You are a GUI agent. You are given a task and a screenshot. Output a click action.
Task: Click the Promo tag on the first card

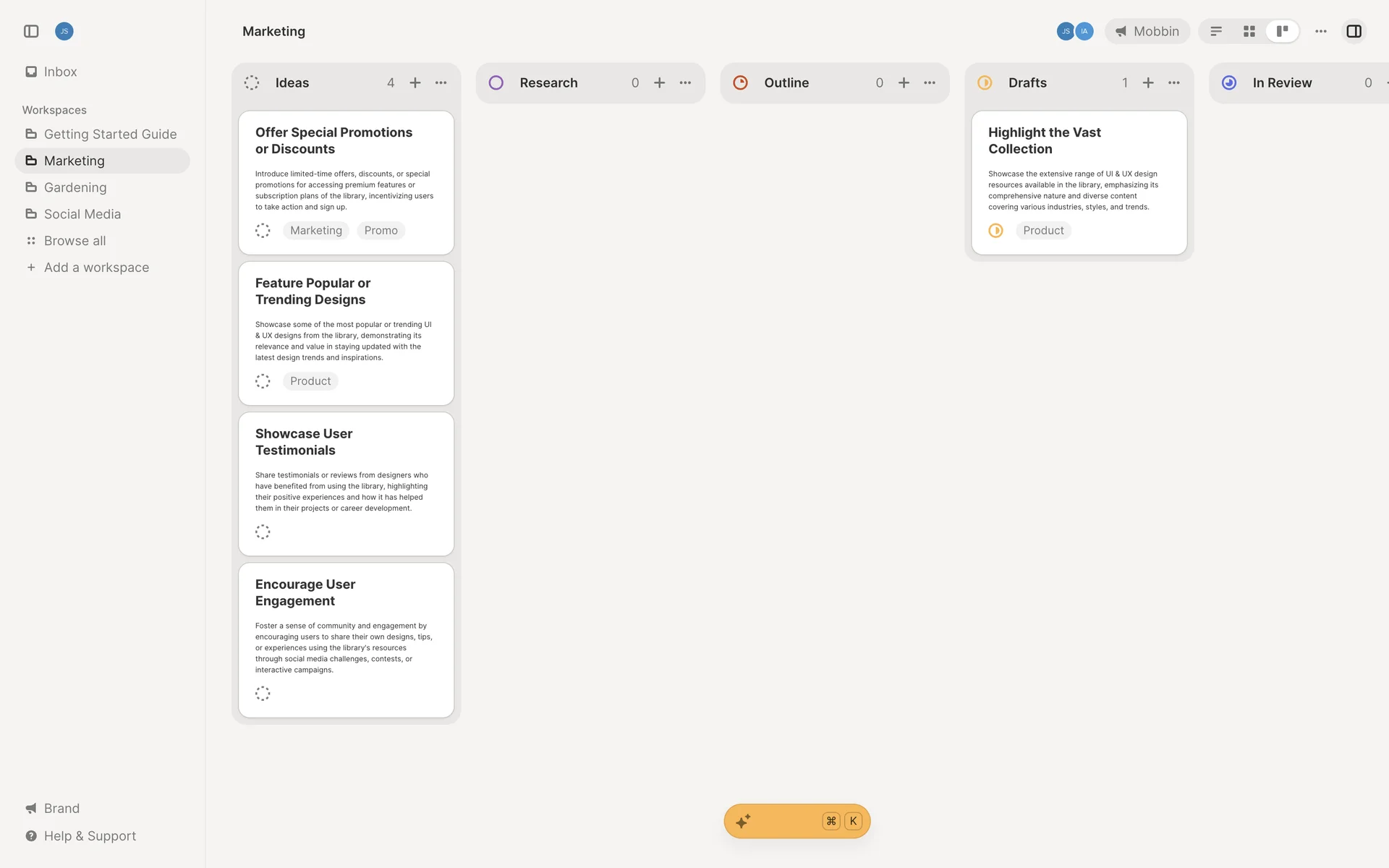(381, 230)
